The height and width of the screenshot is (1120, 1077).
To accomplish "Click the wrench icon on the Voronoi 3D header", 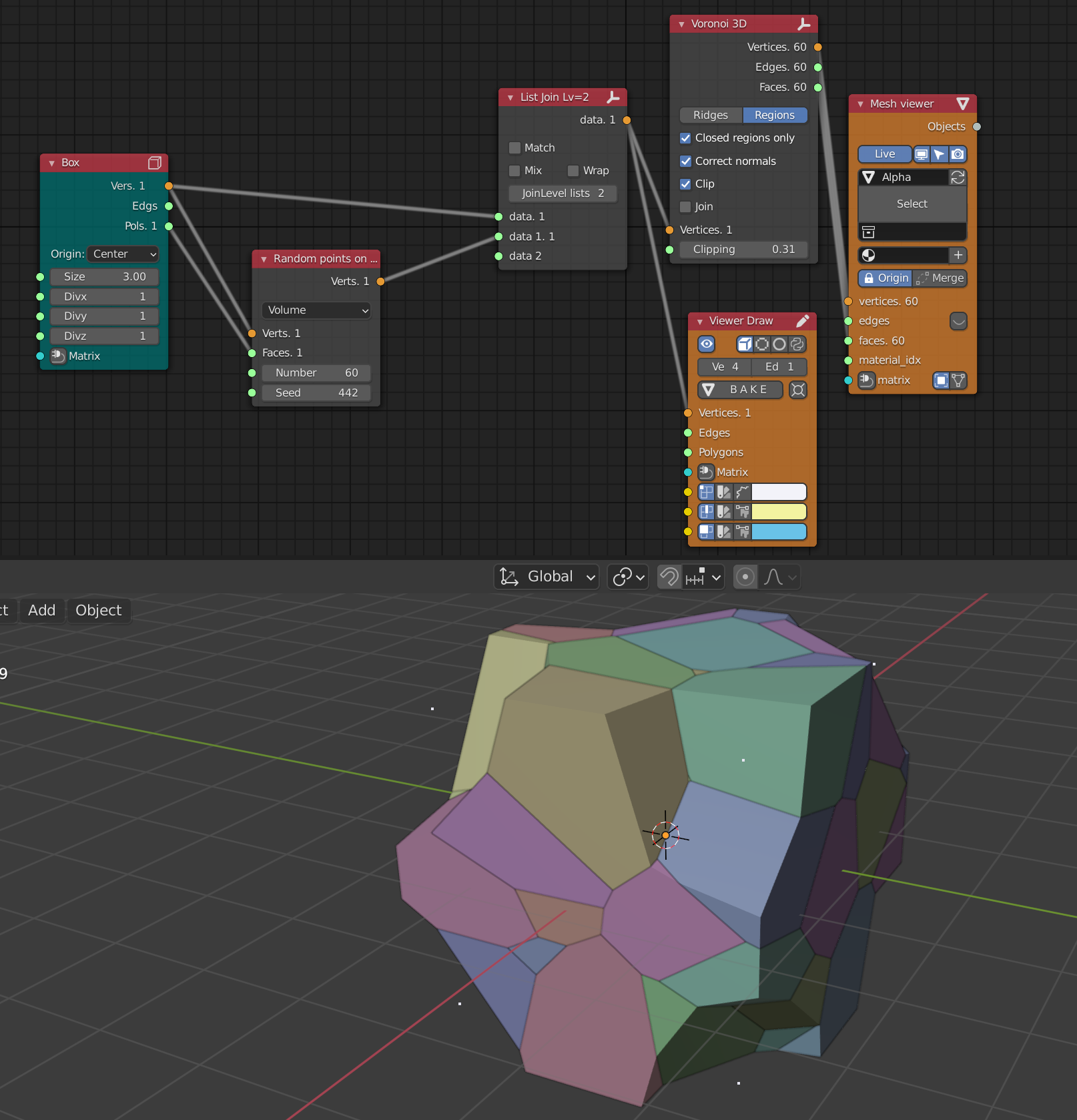I will [x=803, y=23].
